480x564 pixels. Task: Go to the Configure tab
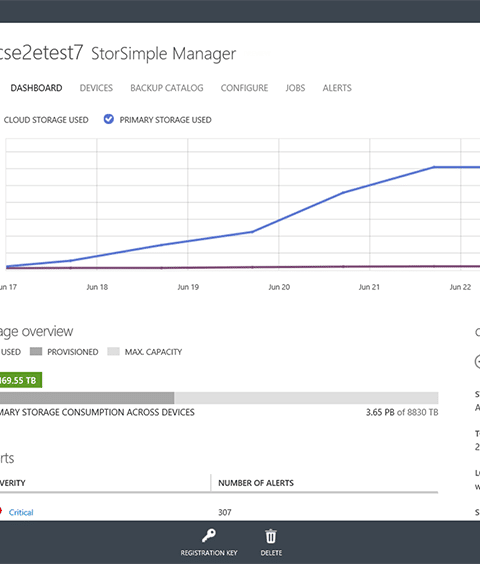pyautogui.click(x=244, y=88)
